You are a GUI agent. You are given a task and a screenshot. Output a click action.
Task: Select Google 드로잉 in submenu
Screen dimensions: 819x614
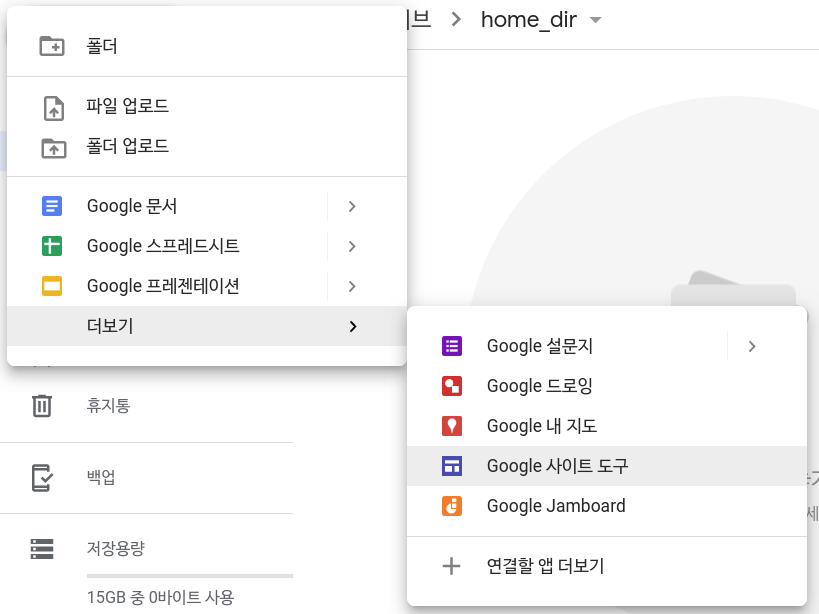click(x=607, y=386)
